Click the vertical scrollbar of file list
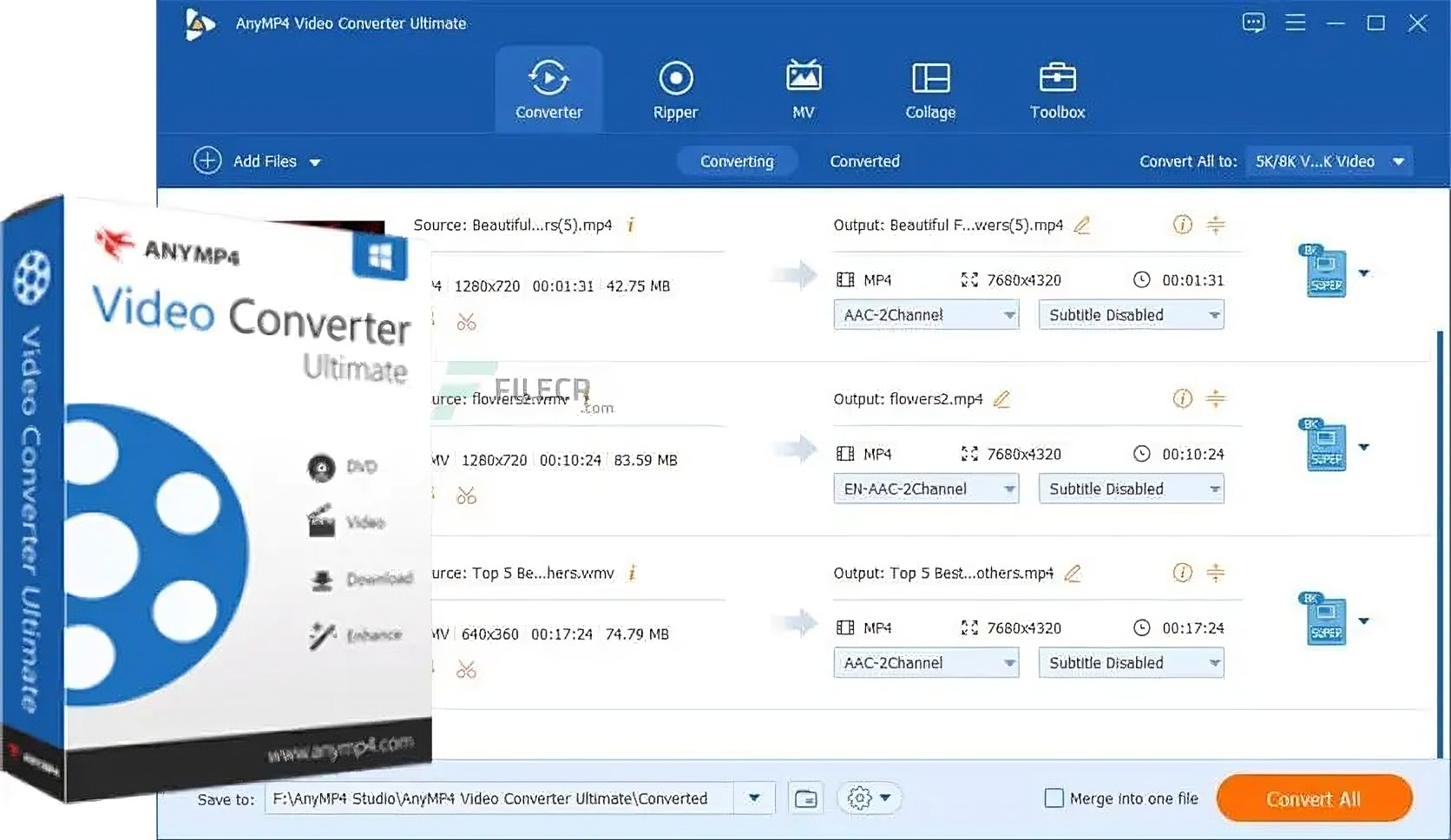The image size is (1451, 840). pos(1441,543)
